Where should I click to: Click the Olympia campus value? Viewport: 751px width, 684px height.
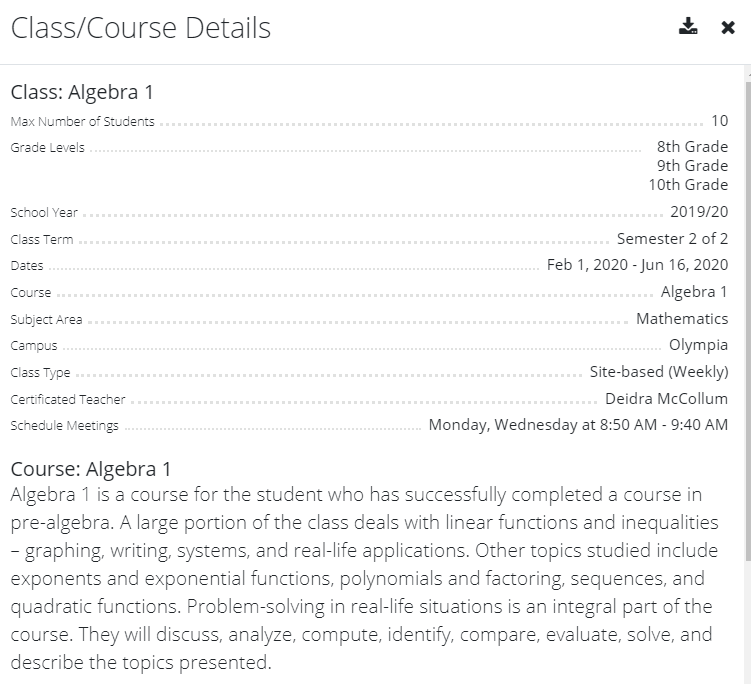(698, 345)
